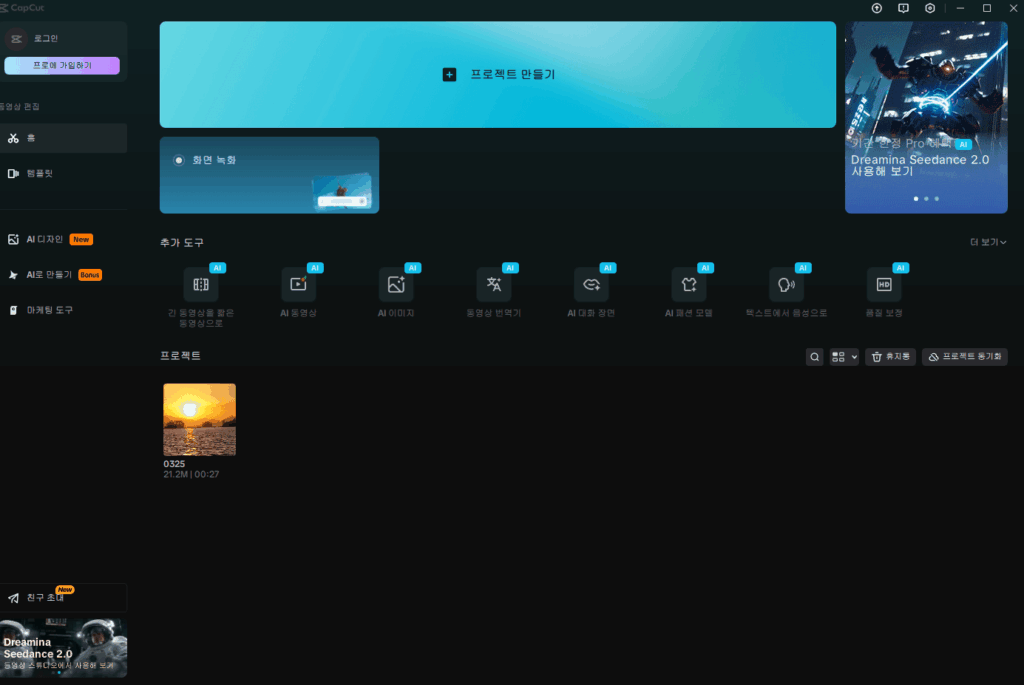The width and height of the screenshot is (1024, 685).
Task: Switch to second banner carousel dot
Action: click(926, 199)
